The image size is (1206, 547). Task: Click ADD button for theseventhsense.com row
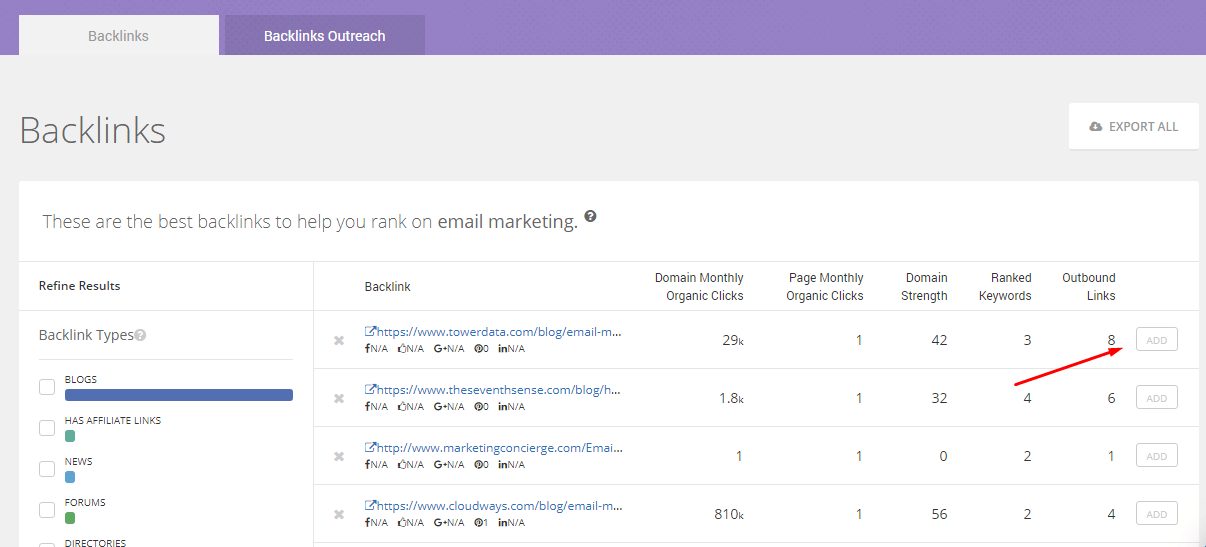pos(1157,398)
